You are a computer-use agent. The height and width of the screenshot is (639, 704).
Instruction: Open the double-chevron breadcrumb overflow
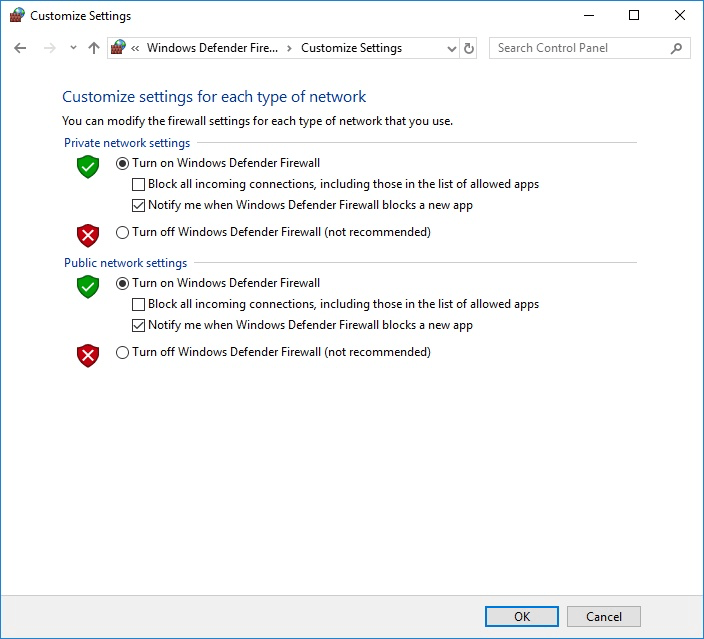point(135,48)
